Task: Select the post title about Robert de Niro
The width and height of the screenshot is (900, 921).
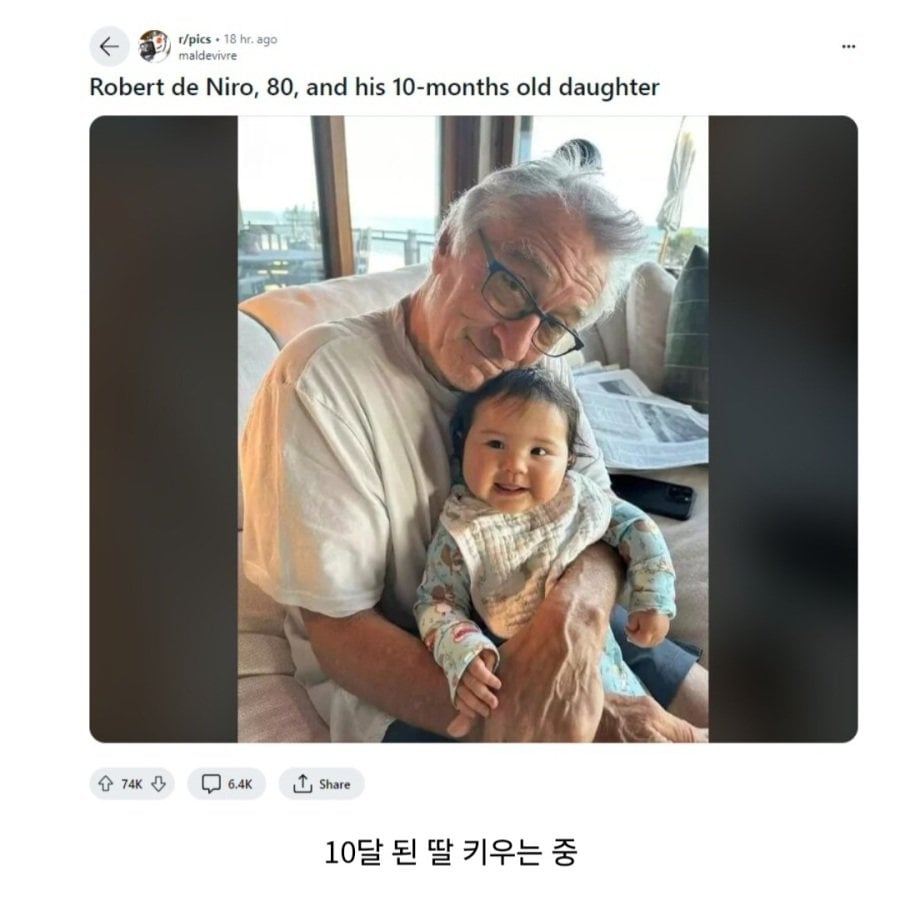Action: pyautogui.click(x=374, y=87)
